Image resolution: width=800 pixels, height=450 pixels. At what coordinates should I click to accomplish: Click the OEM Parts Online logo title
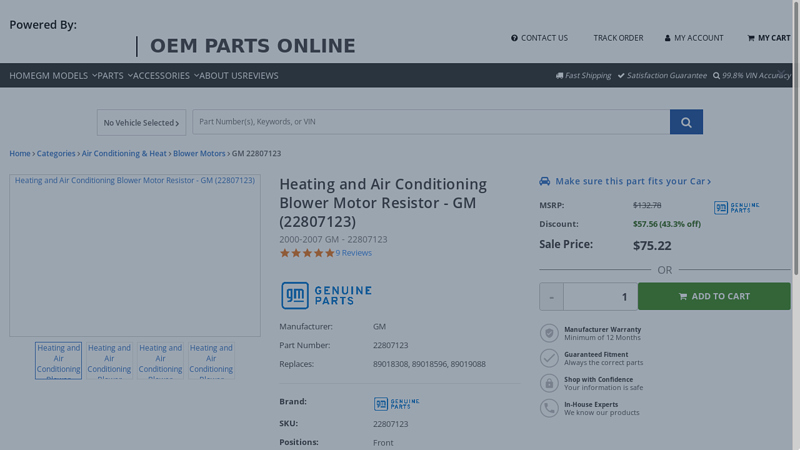coord(253,46)
